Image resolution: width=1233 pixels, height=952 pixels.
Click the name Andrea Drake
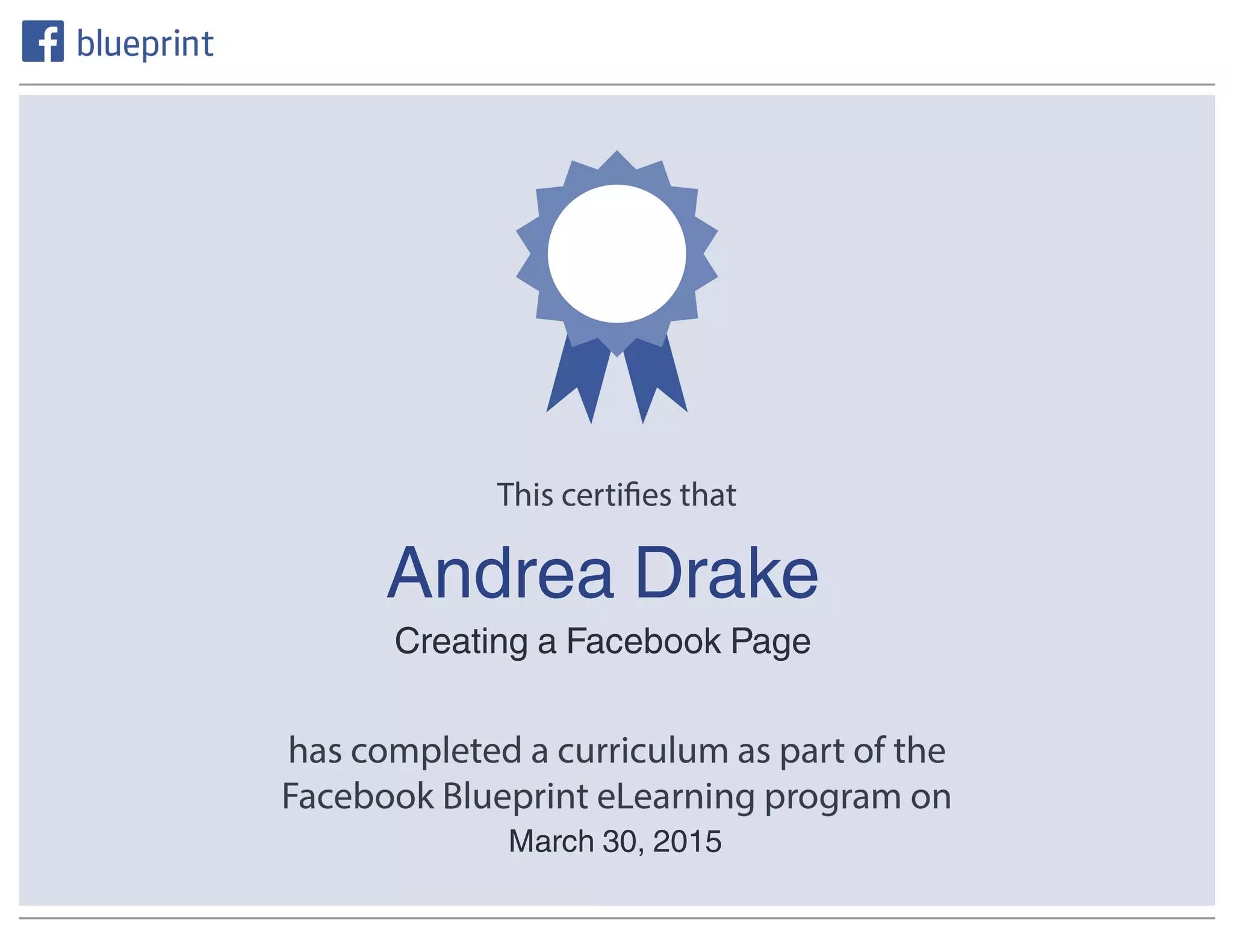pyautogui.click(x=603, y=573)
